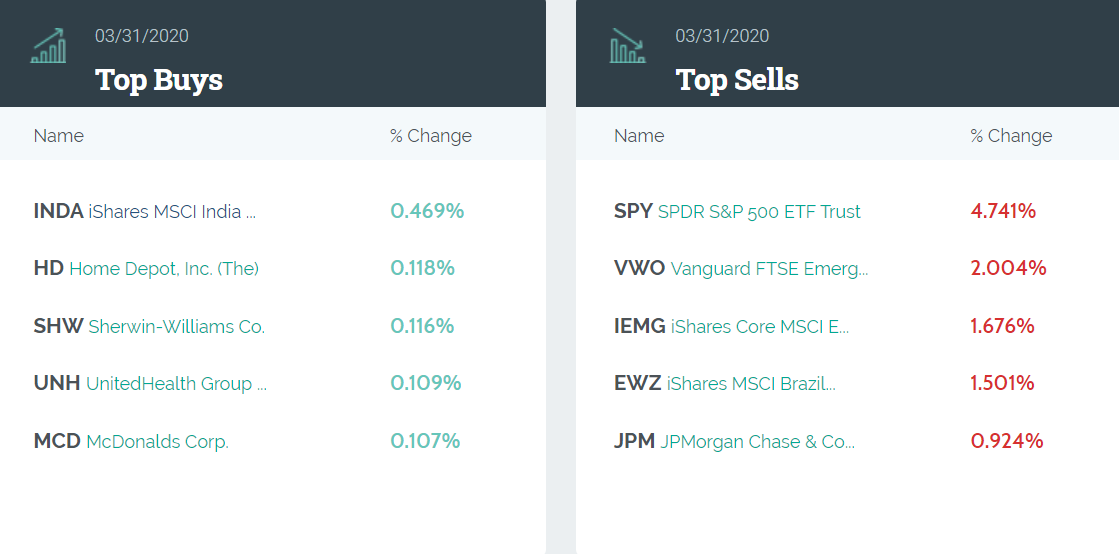
Task: Select the 0.469% change value for INDA
Action: pyautogui.click(x=427, y=212)
